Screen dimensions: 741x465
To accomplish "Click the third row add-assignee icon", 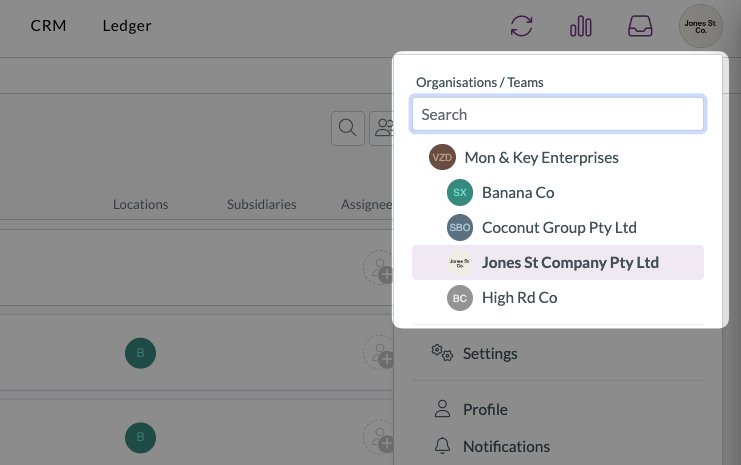I will point(379,437).
